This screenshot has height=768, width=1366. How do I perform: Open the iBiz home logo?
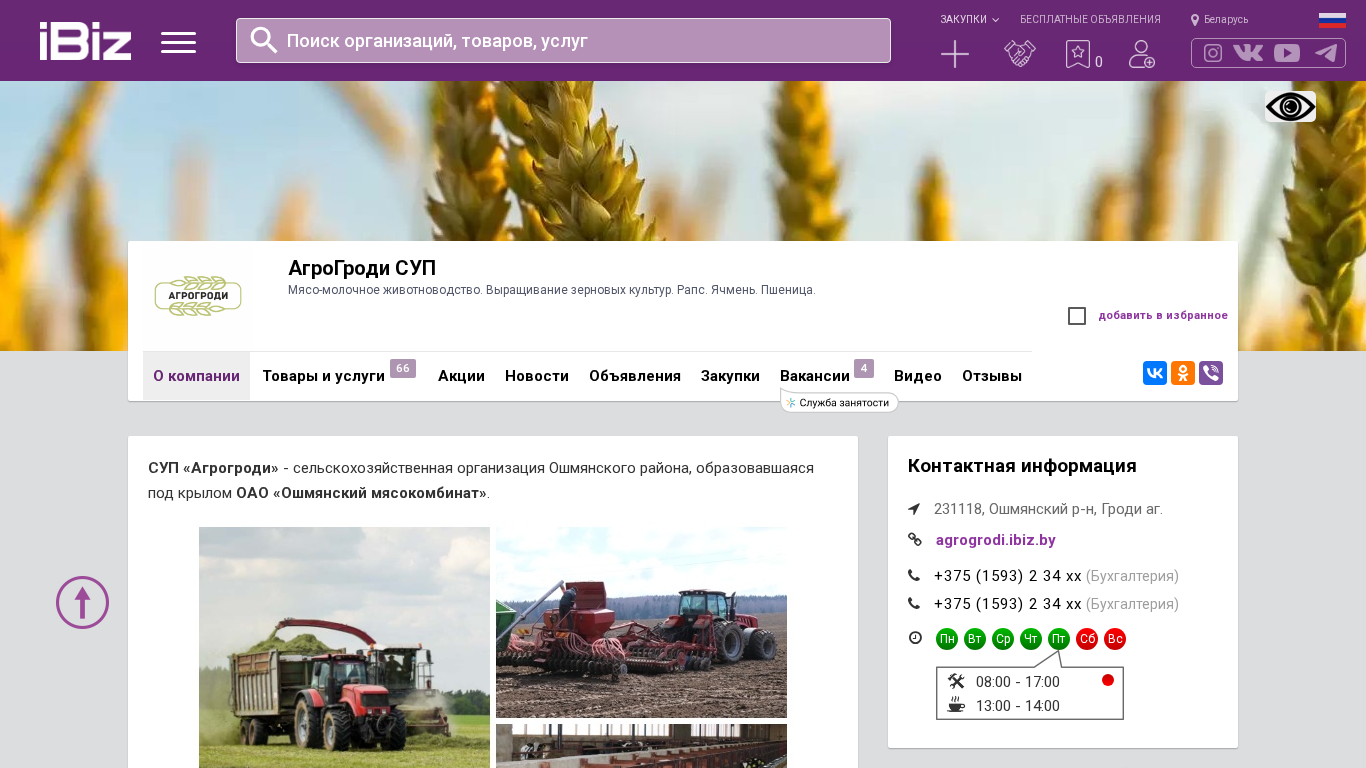point(85,41)
